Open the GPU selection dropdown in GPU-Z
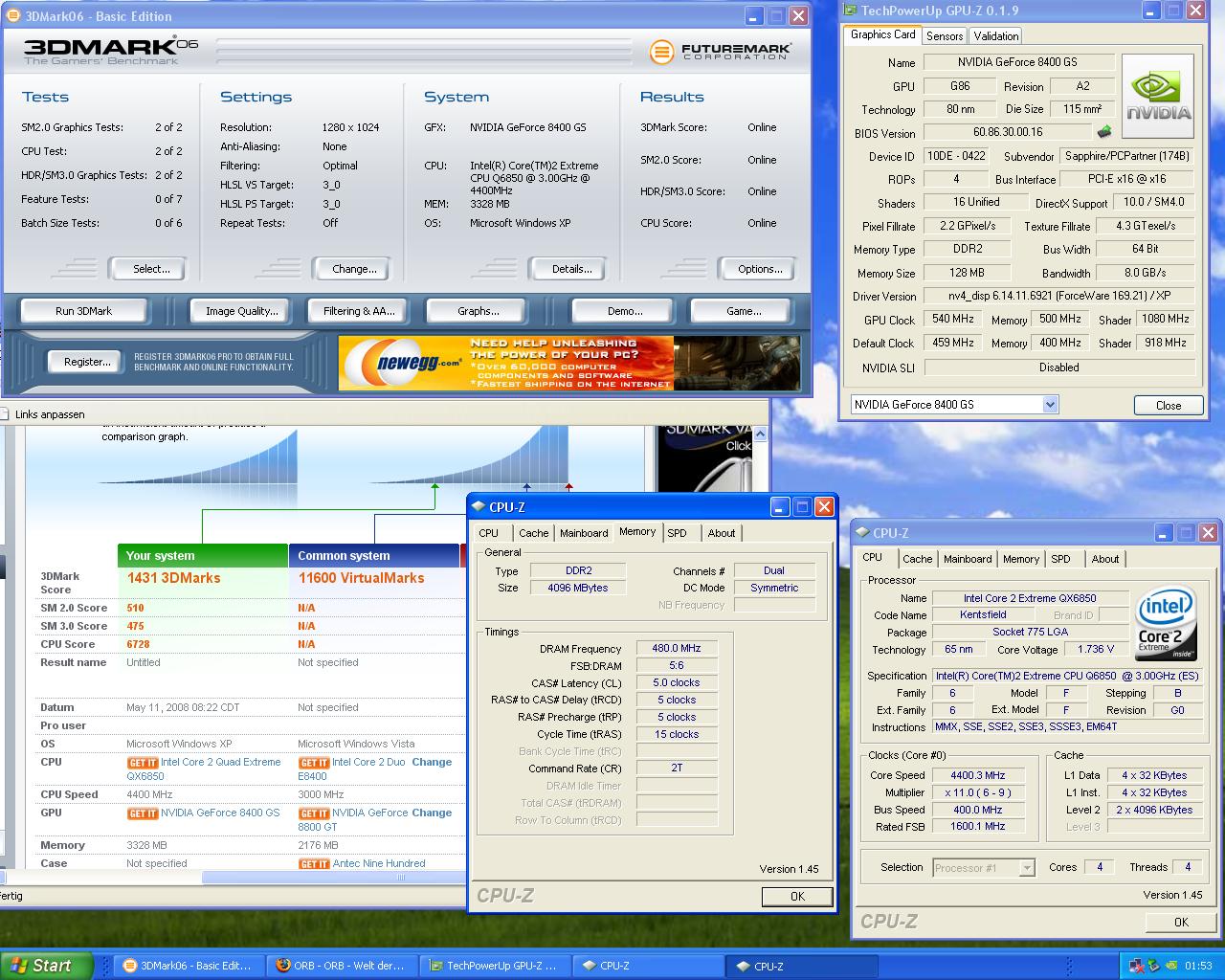Viewport: 1225px width, 980px height. [1050, 405]
